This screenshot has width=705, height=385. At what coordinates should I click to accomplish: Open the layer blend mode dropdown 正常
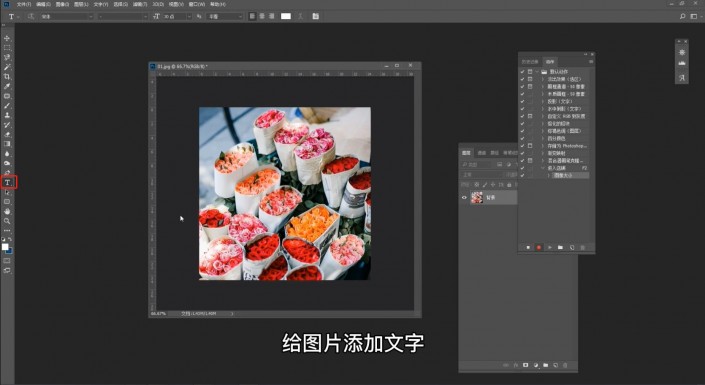(x=482, y=175)
